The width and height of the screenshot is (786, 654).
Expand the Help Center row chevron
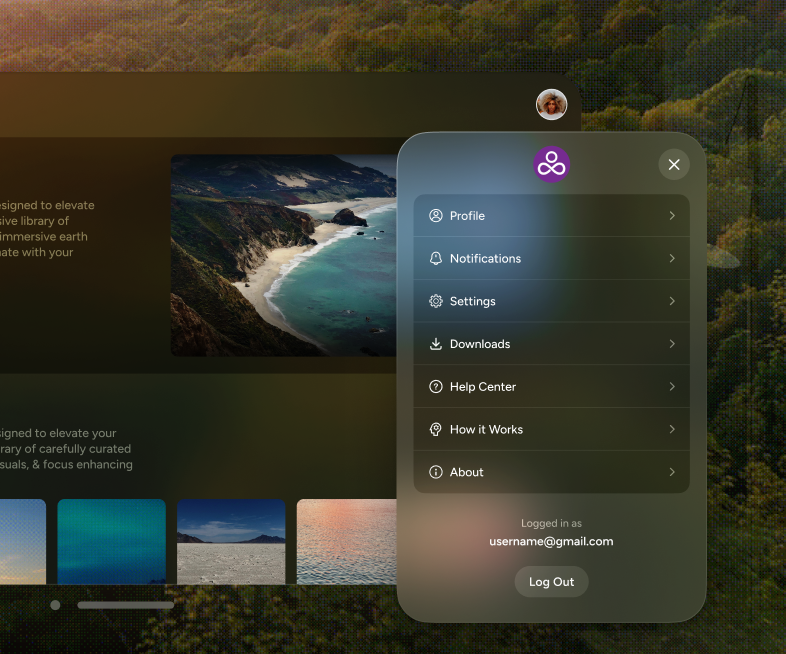coord(672,386)
